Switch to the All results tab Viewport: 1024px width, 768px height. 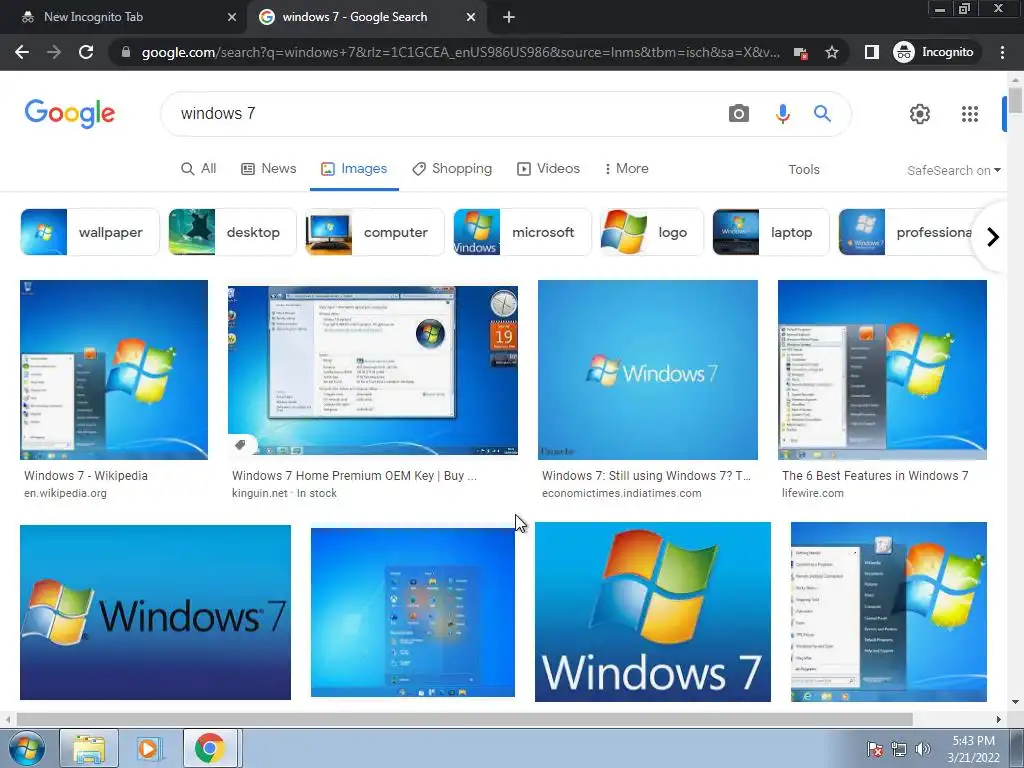coord(198,168)
